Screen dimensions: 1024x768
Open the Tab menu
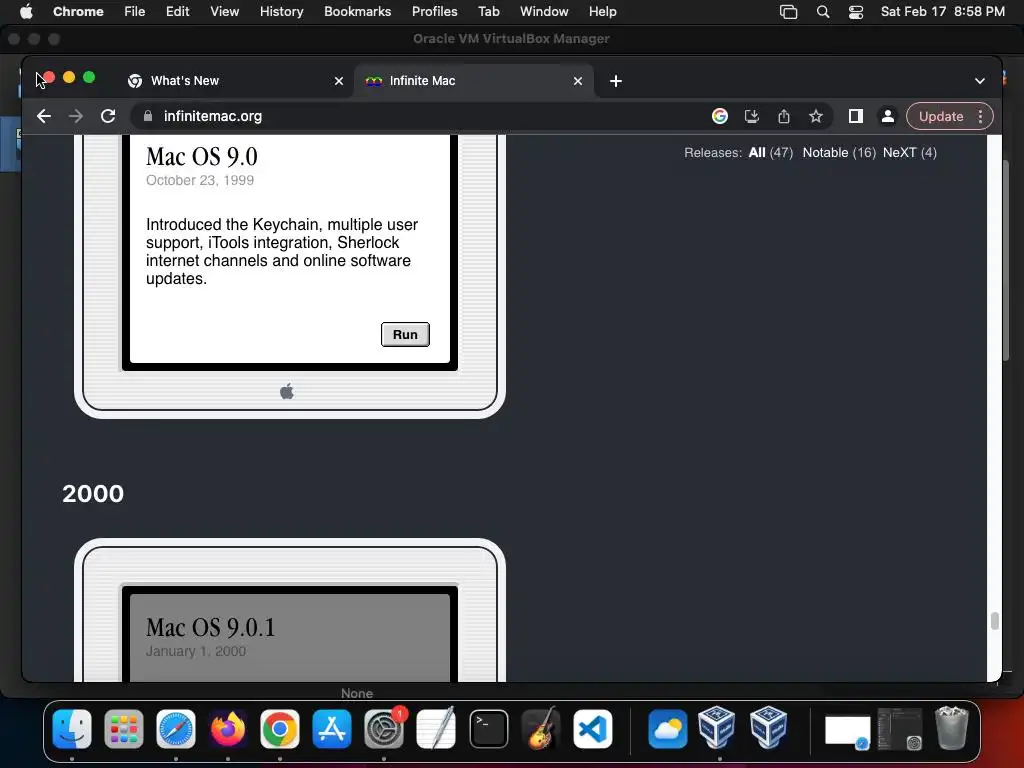[488, 12]
